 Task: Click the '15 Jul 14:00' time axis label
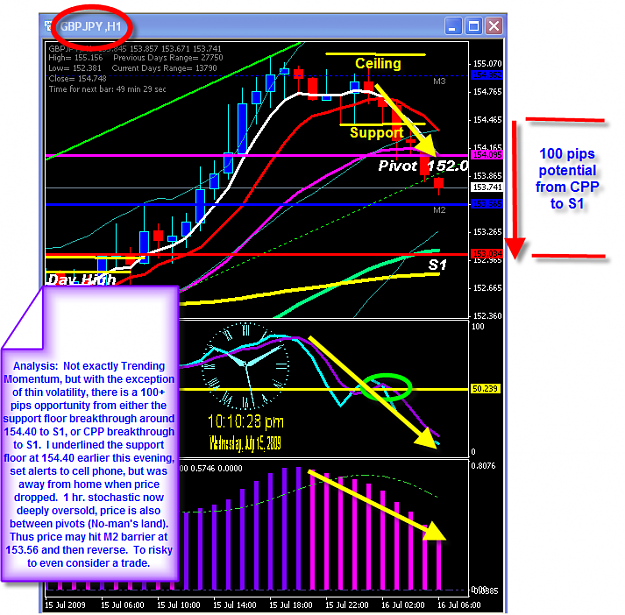click(235, 605)
